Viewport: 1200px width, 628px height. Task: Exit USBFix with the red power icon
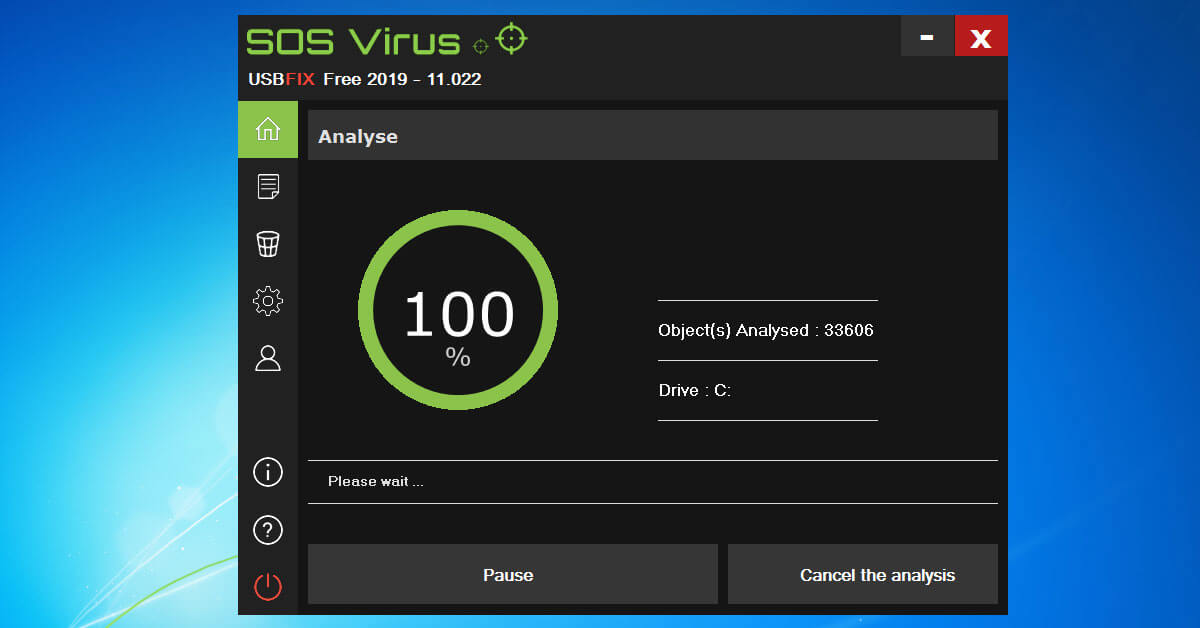pyautogui.click(x=267, y=587)
